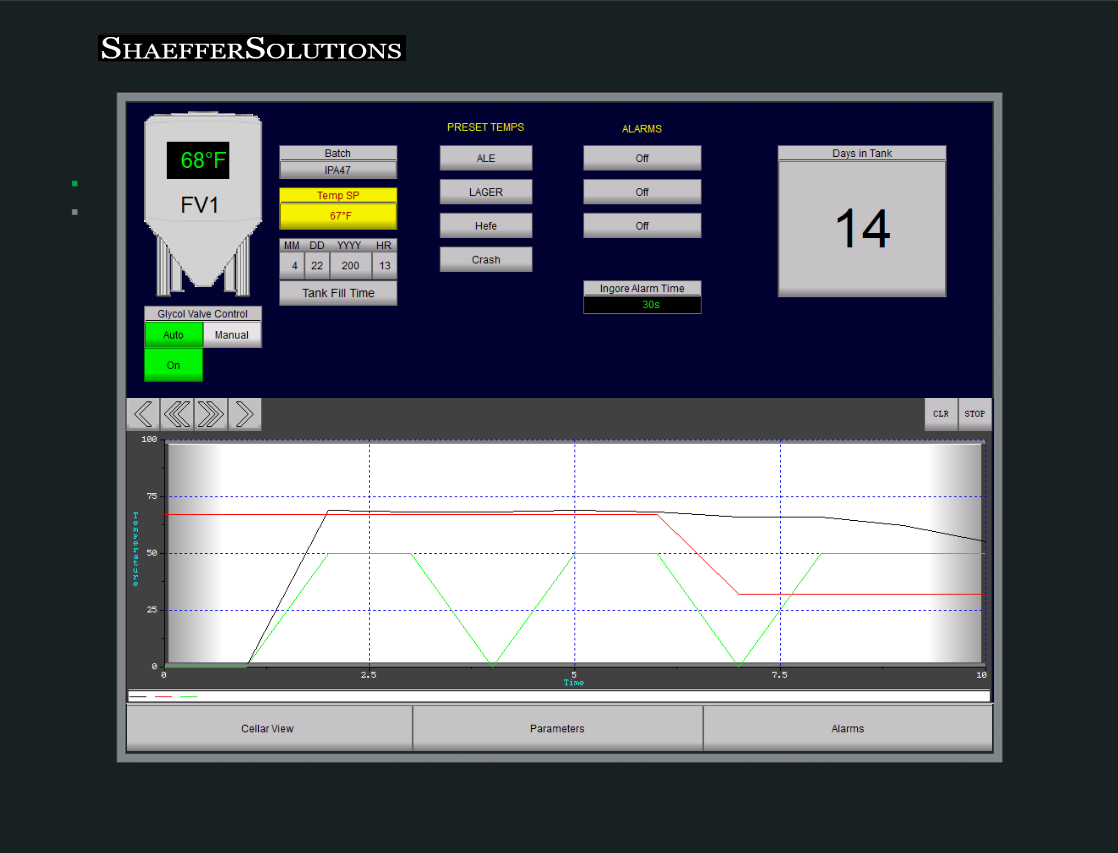The image size is (1118, 853).
Task: Open the Alarms tab
Action: click(x=848, y=728)
